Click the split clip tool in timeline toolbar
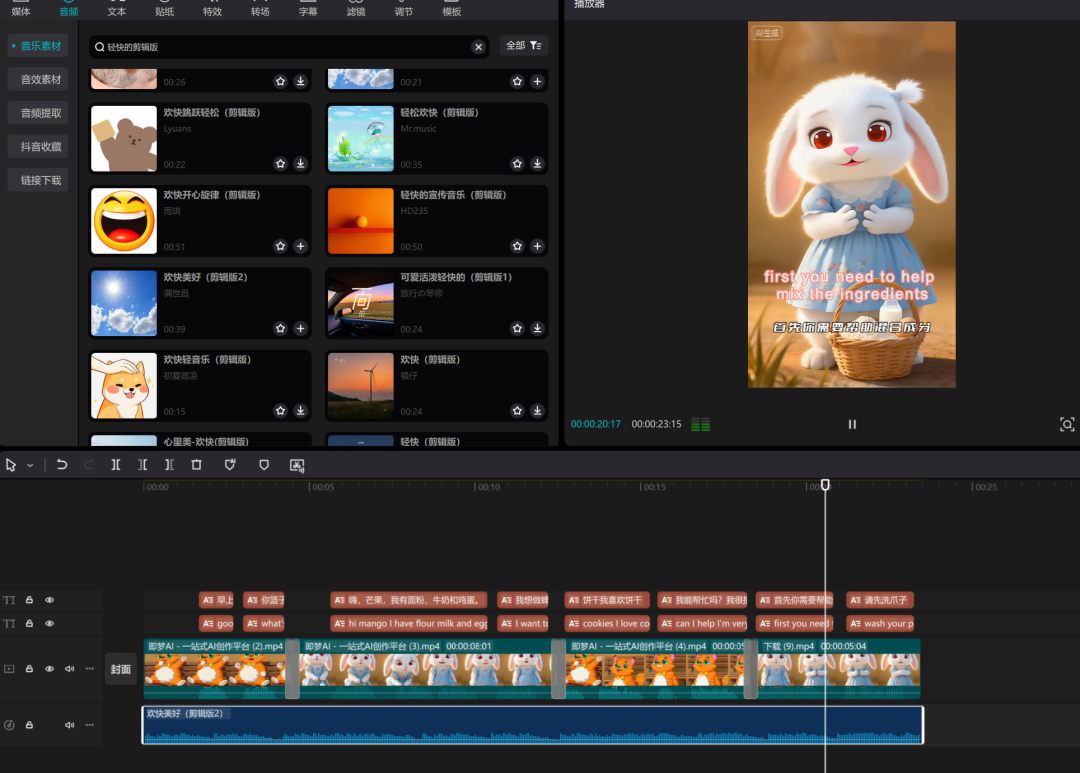 click(x=116, y=465)
